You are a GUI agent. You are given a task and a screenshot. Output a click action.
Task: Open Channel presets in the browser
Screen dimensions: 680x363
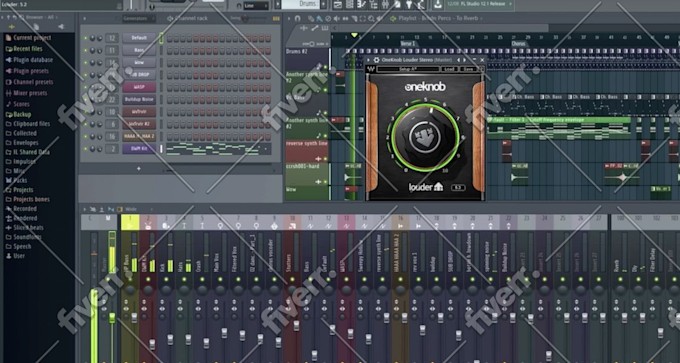[x=33, y=82]
